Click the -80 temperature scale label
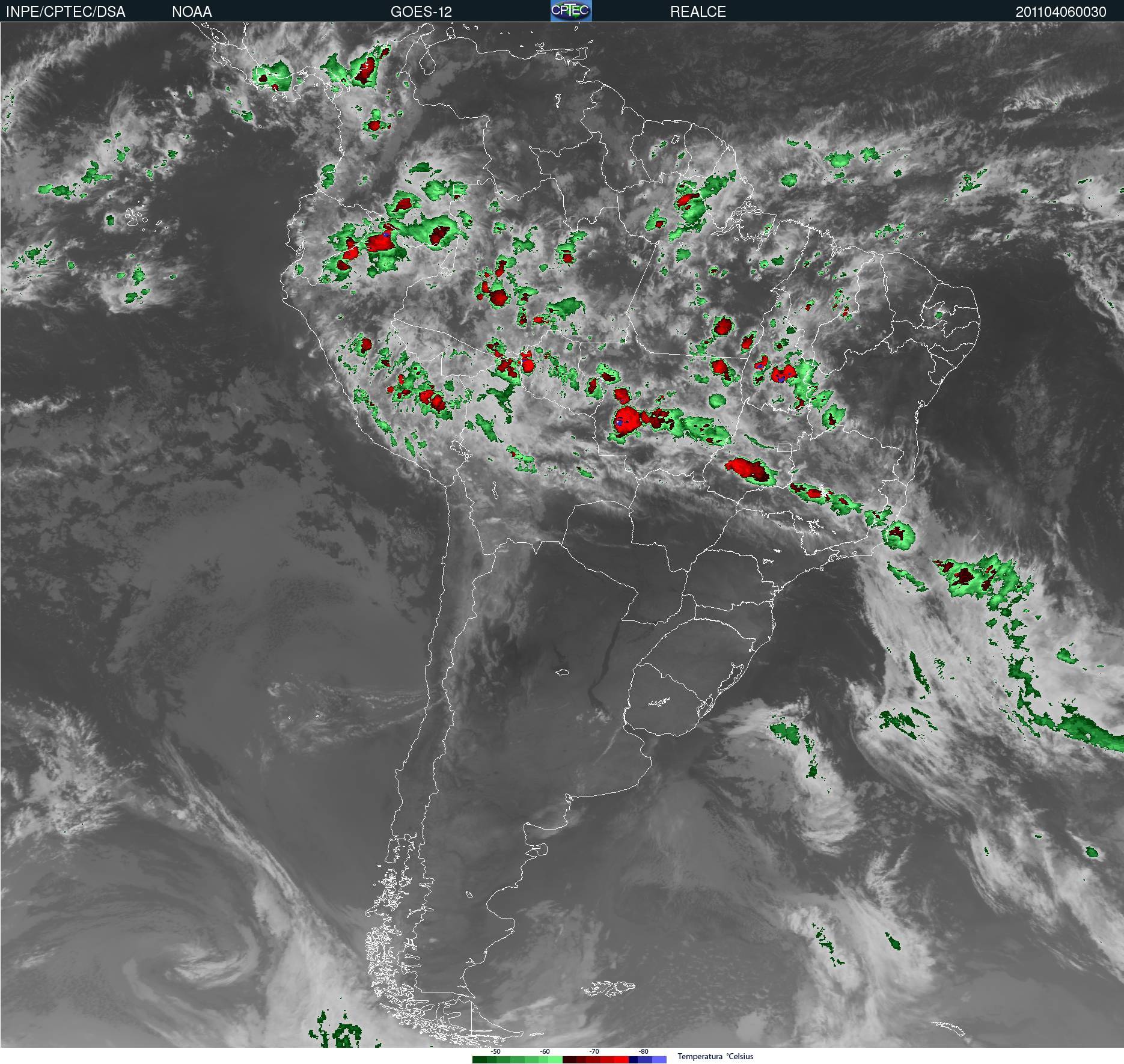The height and width of the screenshot is (1064, 1124). pyautogui.click(x=643, y=1051)
